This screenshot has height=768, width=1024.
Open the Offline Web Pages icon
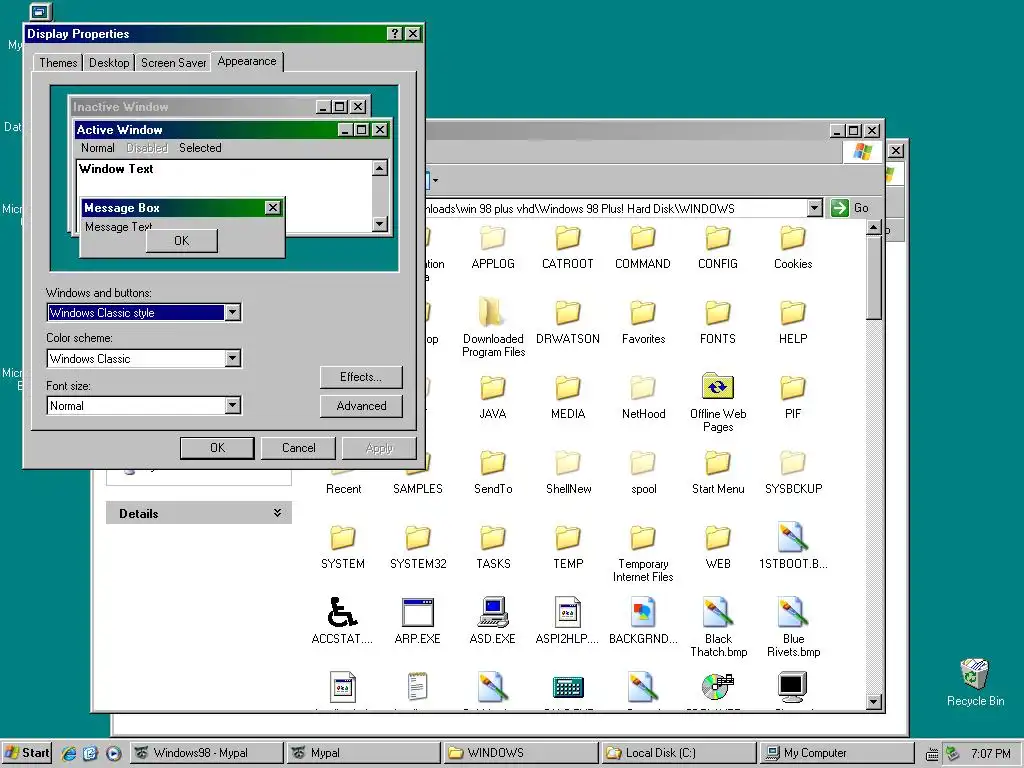[x=718, y=387]
